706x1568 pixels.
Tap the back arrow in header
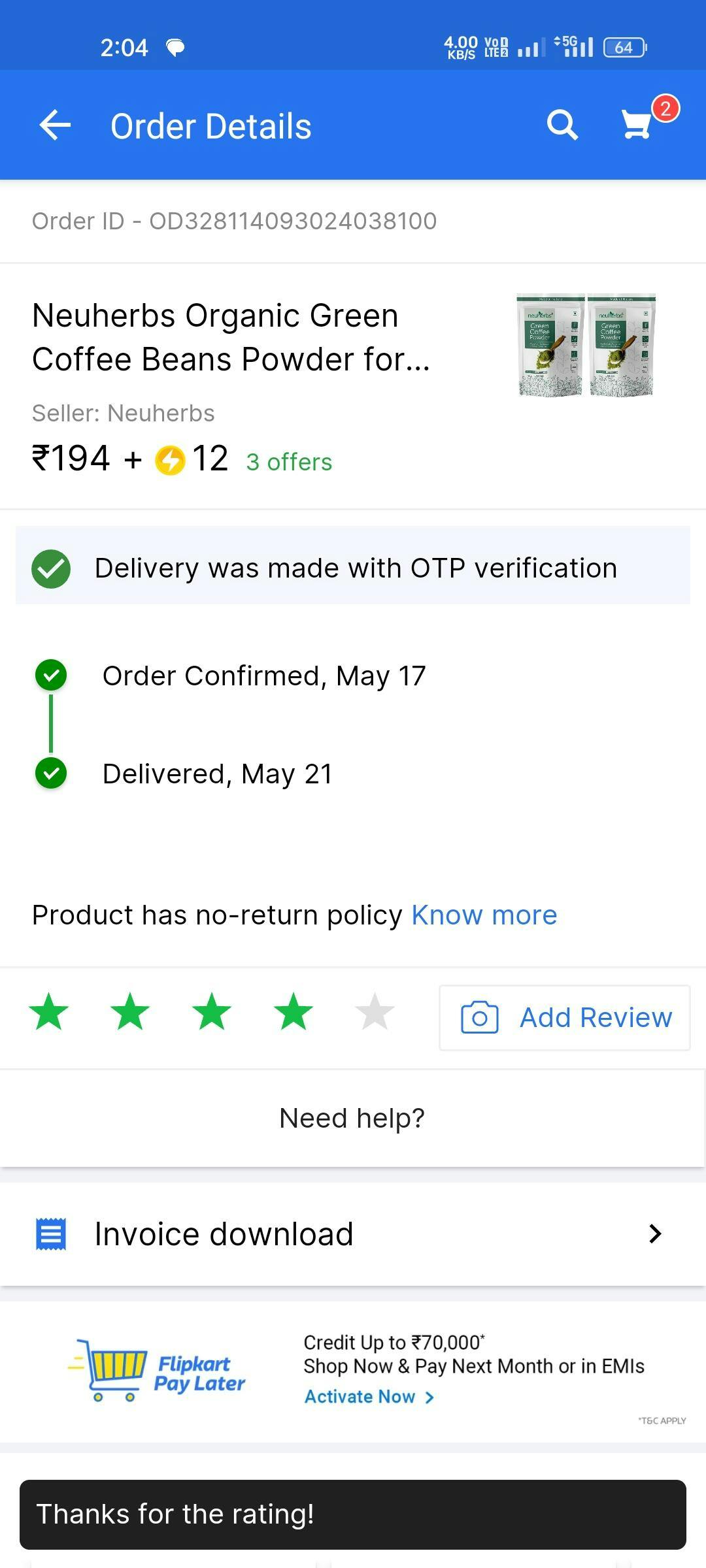pyautogui.click(x=55, y=125)
